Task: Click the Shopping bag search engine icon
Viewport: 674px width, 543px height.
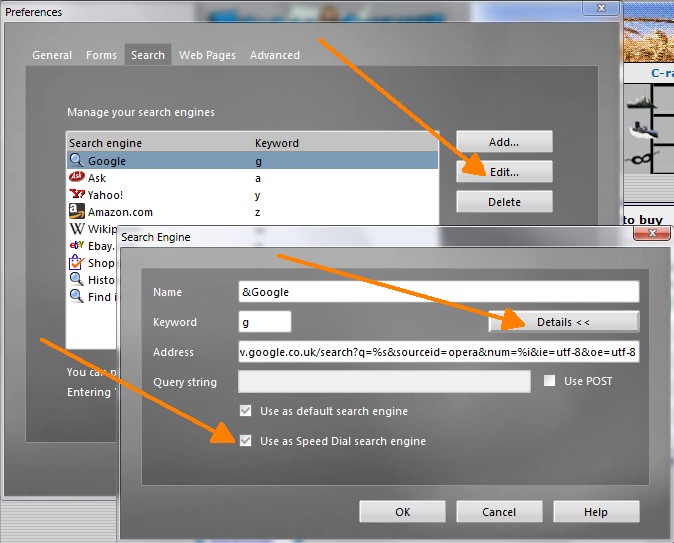Action: point(77,262)
